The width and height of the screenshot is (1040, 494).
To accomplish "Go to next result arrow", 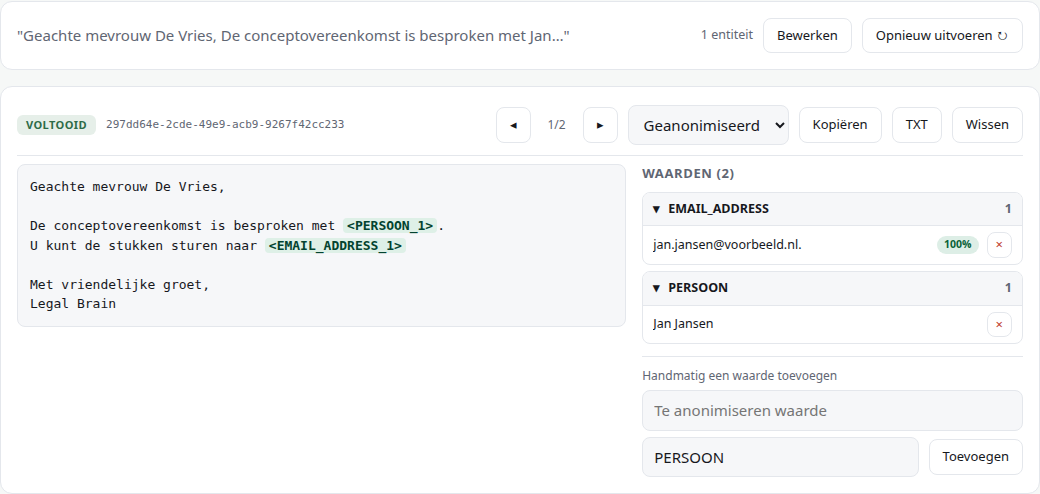I will (600, 125).
